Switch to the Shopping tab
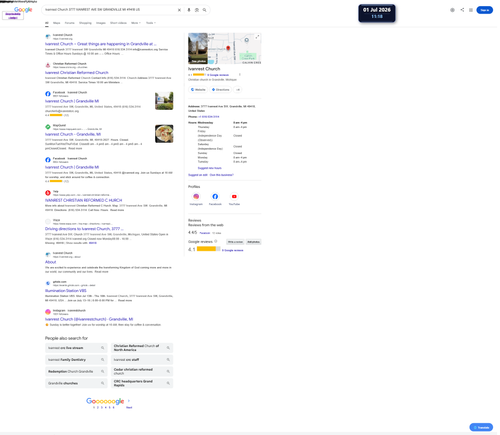 [x=85, y=23]
